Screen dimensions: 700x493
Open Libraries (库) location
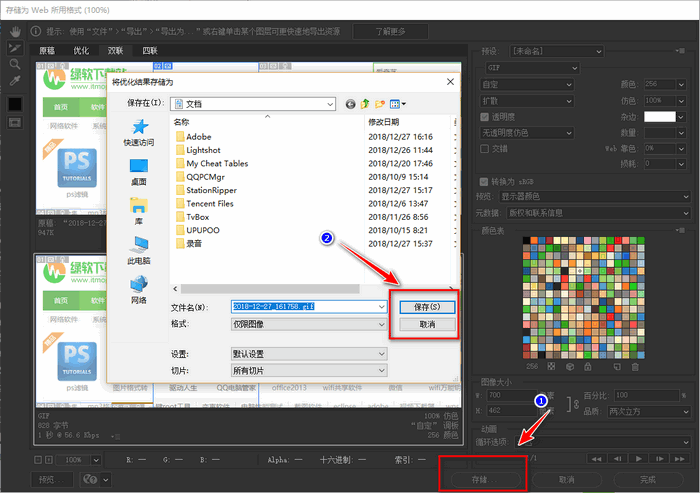click(139, 211)
